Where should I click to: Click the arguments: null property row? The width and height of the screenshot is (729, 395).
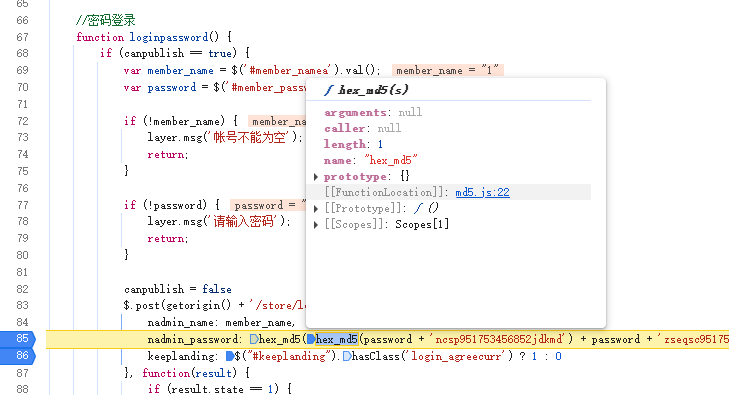(373, 112)
